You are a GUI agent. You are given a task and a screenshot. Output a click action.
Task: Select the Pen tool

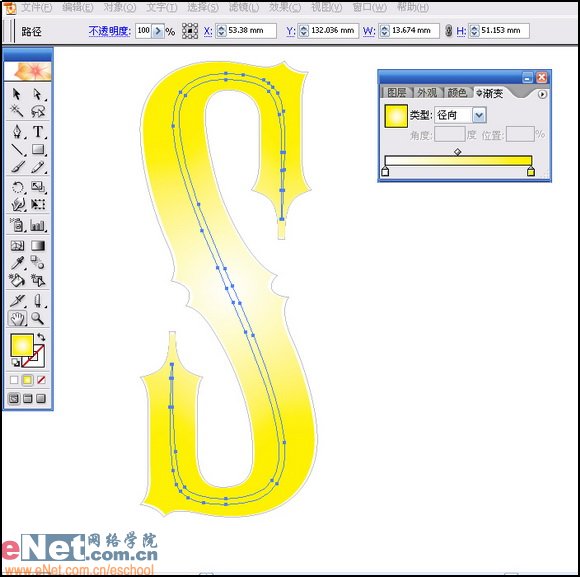click(17, 132)
